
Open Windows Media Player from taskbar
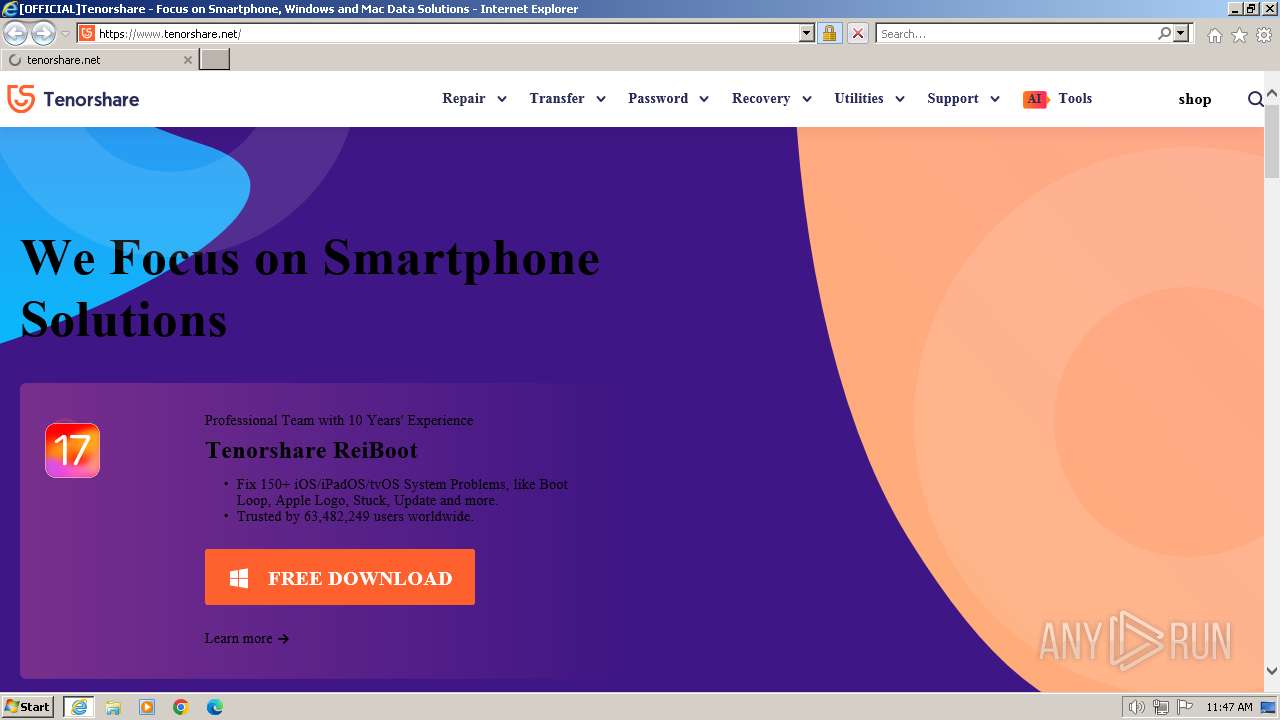pos(147,707)
